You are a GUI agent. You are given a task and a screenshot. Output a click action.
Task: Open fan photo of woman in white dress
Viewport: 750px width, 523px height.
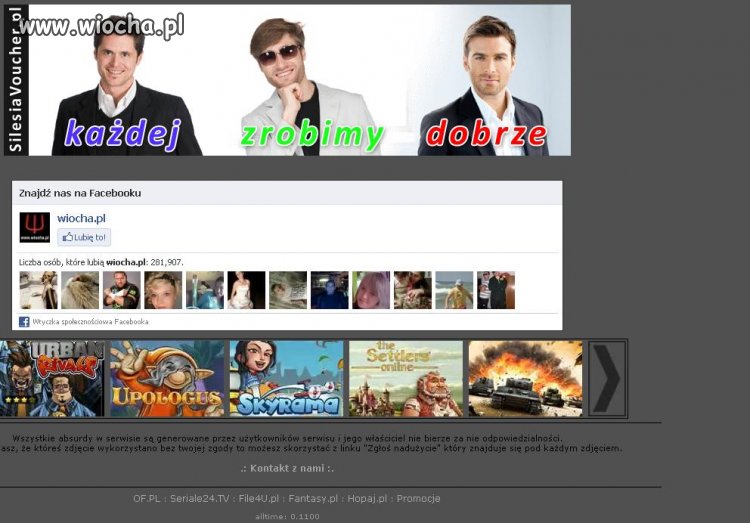point(246,290)
